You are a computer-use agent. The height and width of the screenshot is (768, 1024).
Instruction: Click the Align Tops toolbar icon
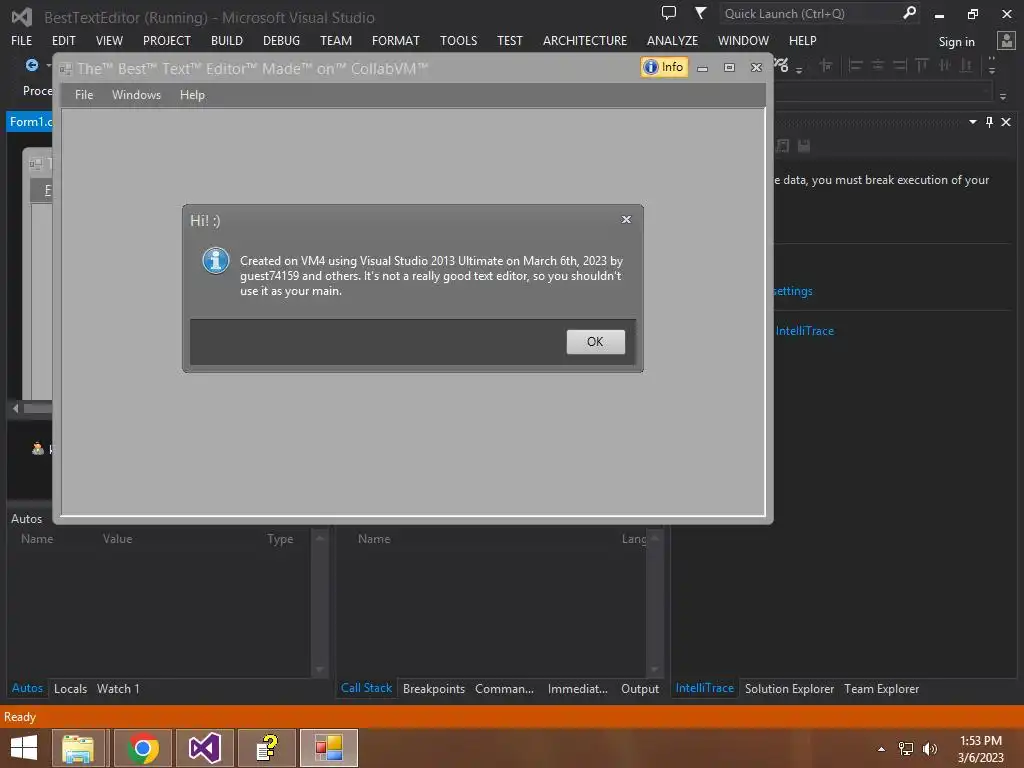click(922, 65)
